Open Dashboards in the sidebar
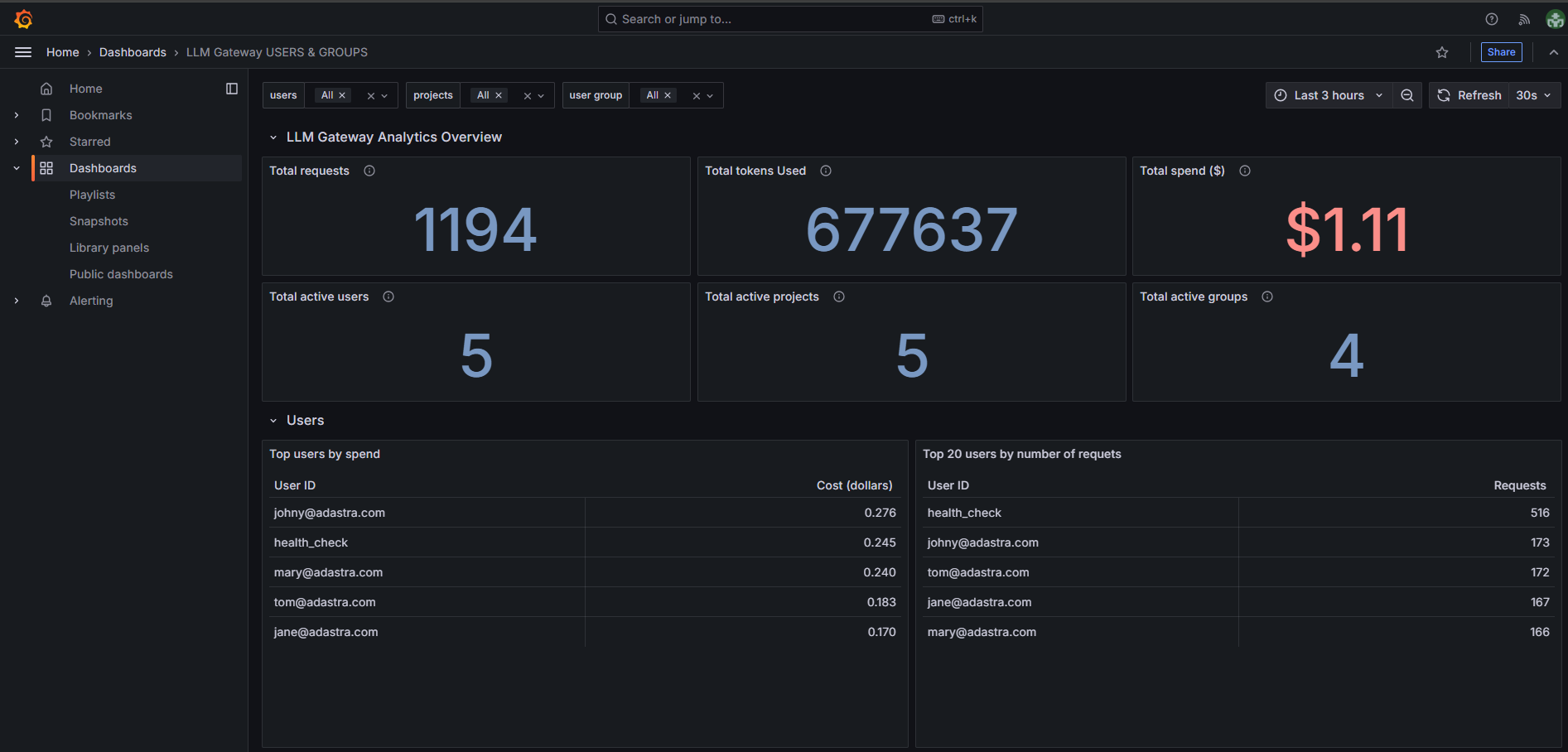The height and width of the screenshot is (752, 1568). (103, 168)
